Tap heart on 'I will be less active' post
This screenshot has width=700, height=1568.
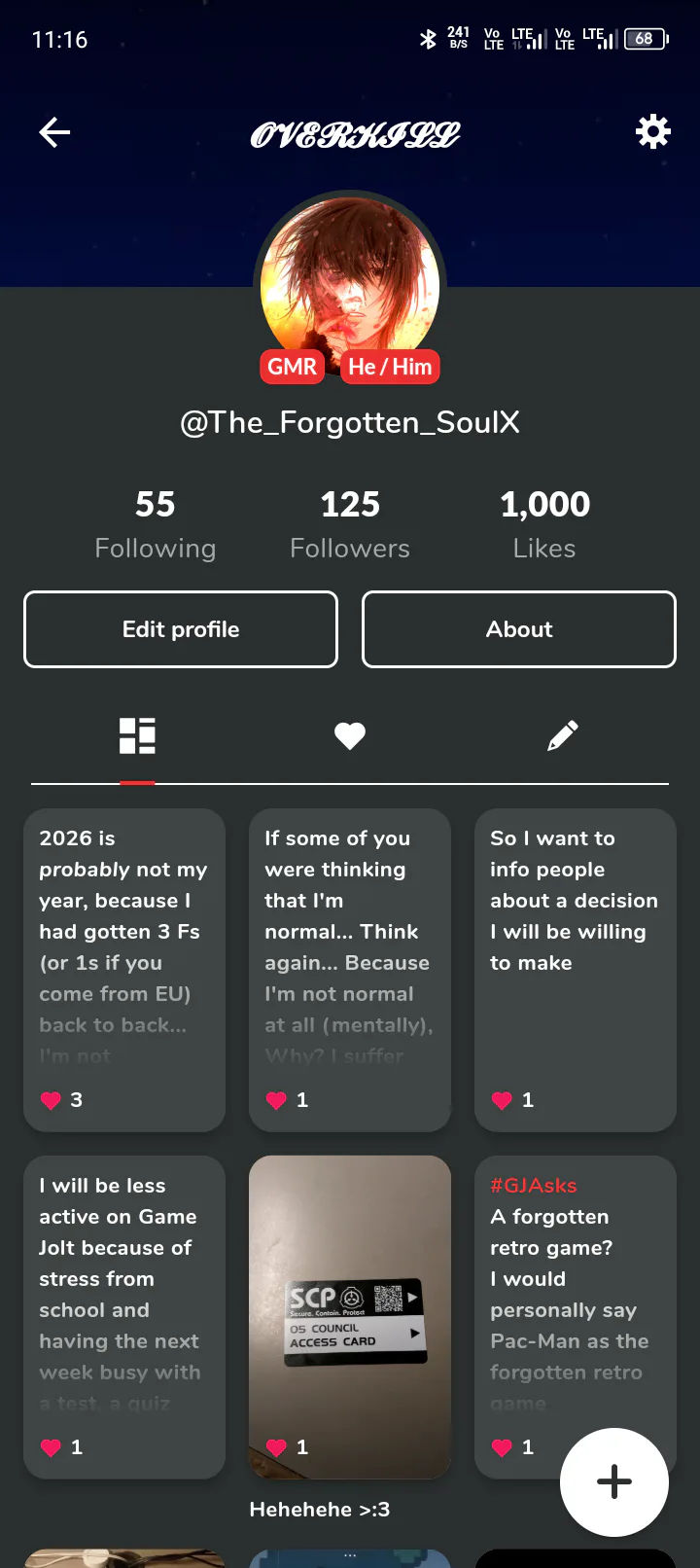[x=52, y=1447]
